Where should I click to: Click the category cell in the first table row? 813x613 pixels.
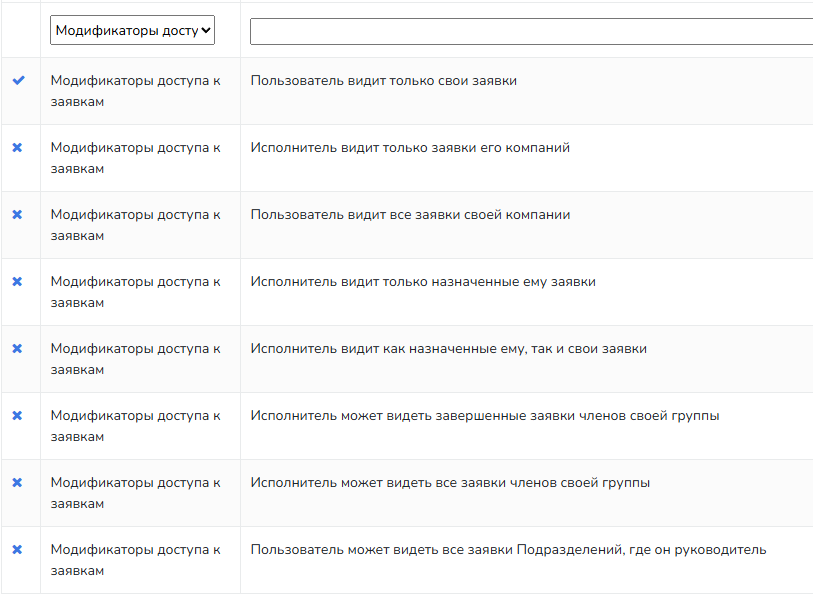pos(136,91)
